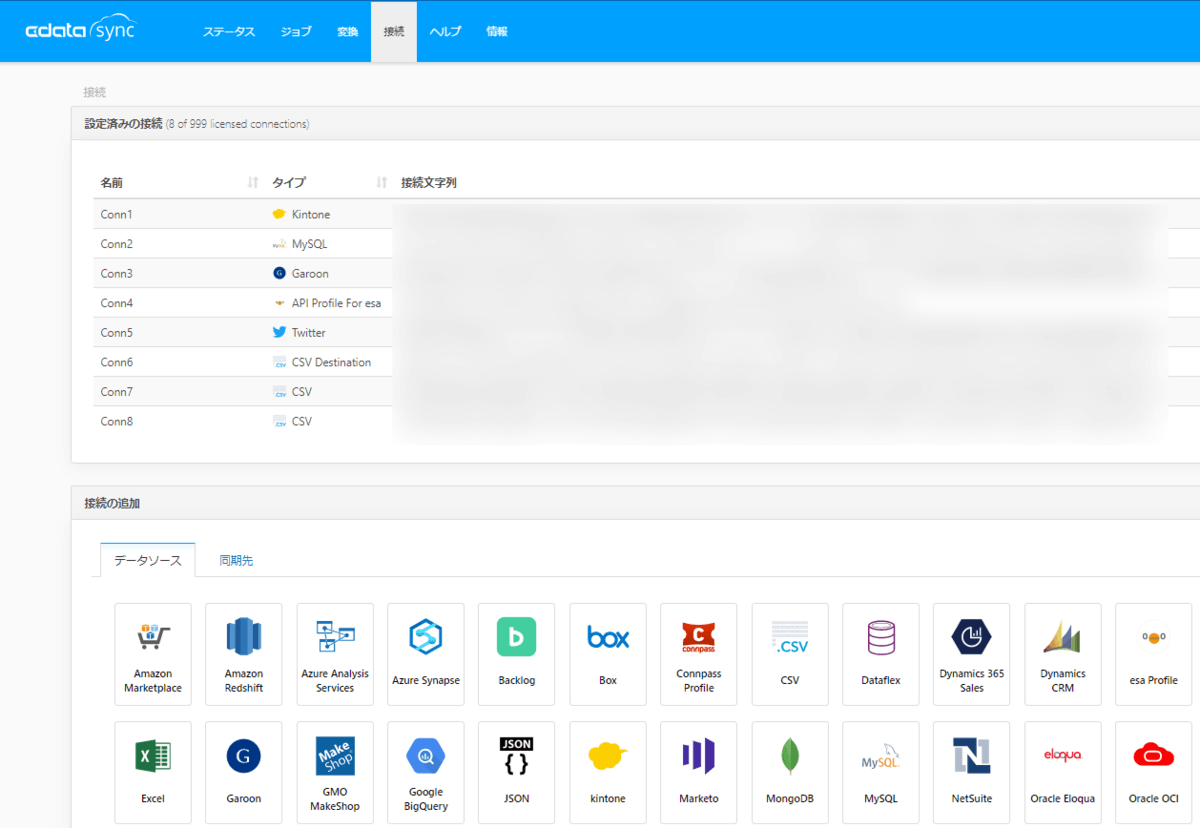Choose the Dataflex connector tile
1200x828 pixels.
pyautogui.click(x=881, y=654)
